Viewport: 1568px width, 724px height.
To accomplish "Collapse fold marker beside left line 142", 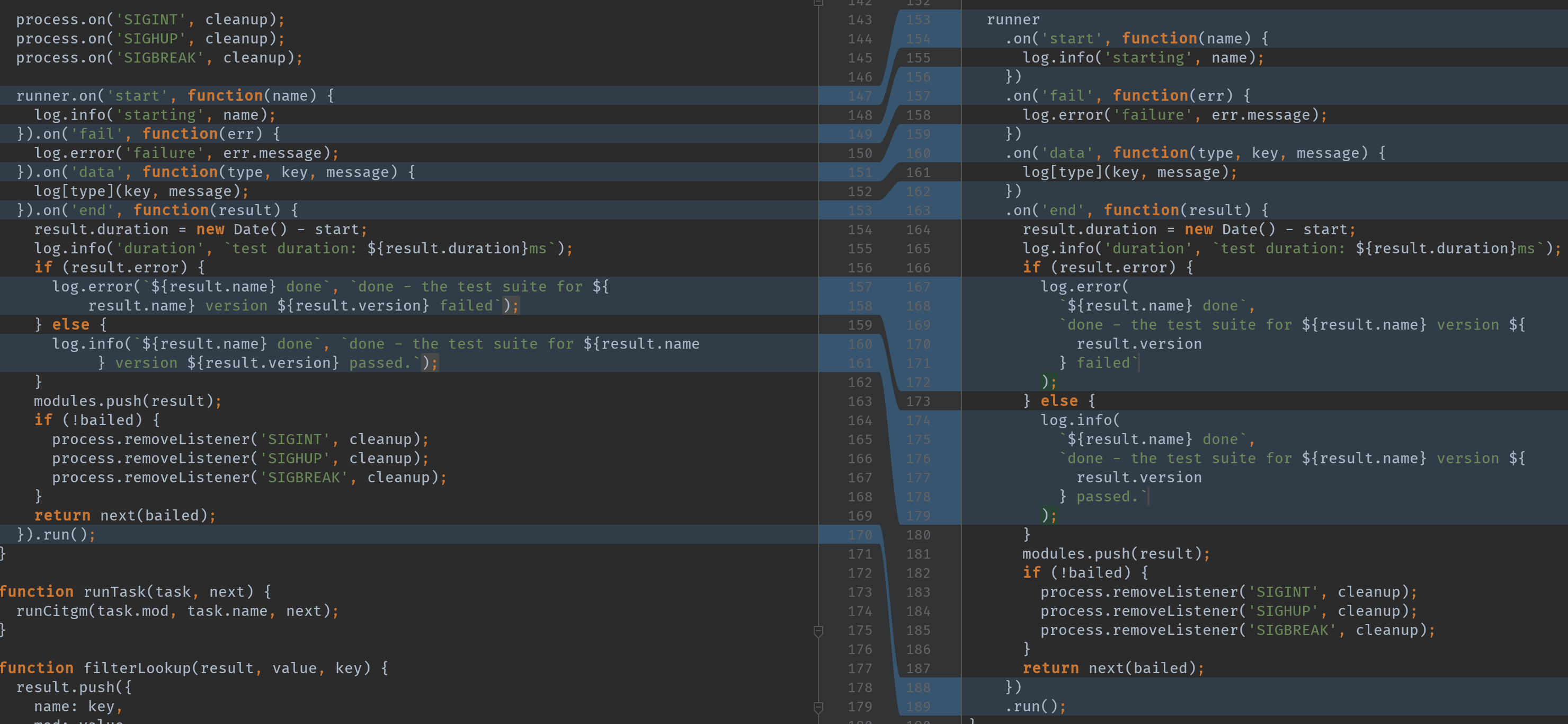I will click(818, 3).
